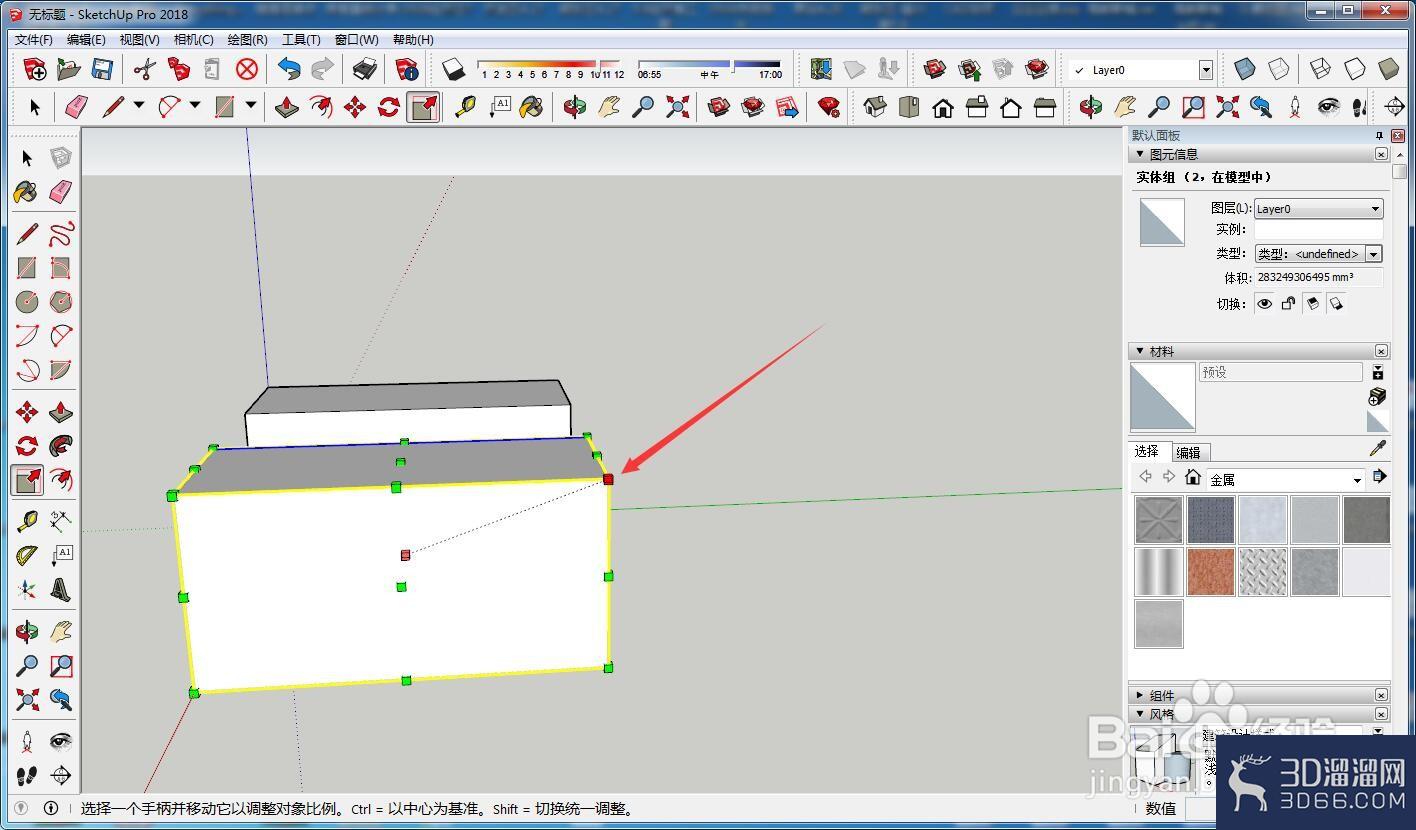Switch to Front view house icon

click(943, 107)
